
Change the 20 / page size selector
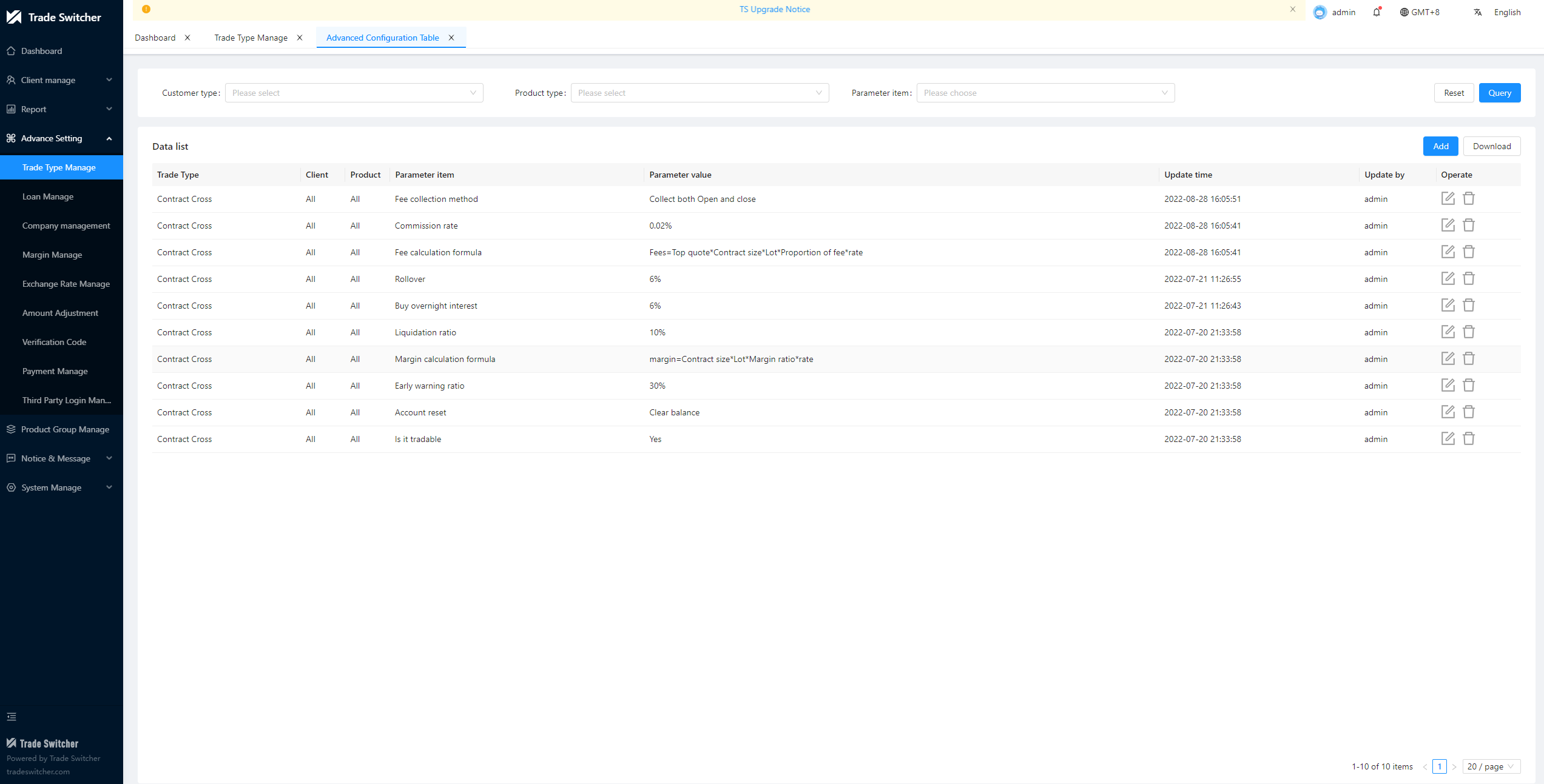point(1491,766)
